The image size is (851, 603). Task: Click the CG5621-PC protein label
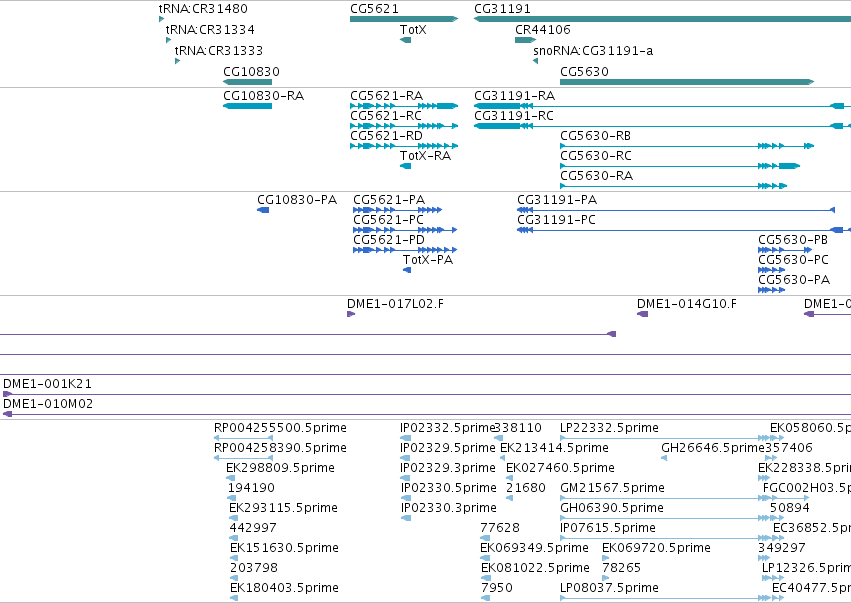[389, 220]
